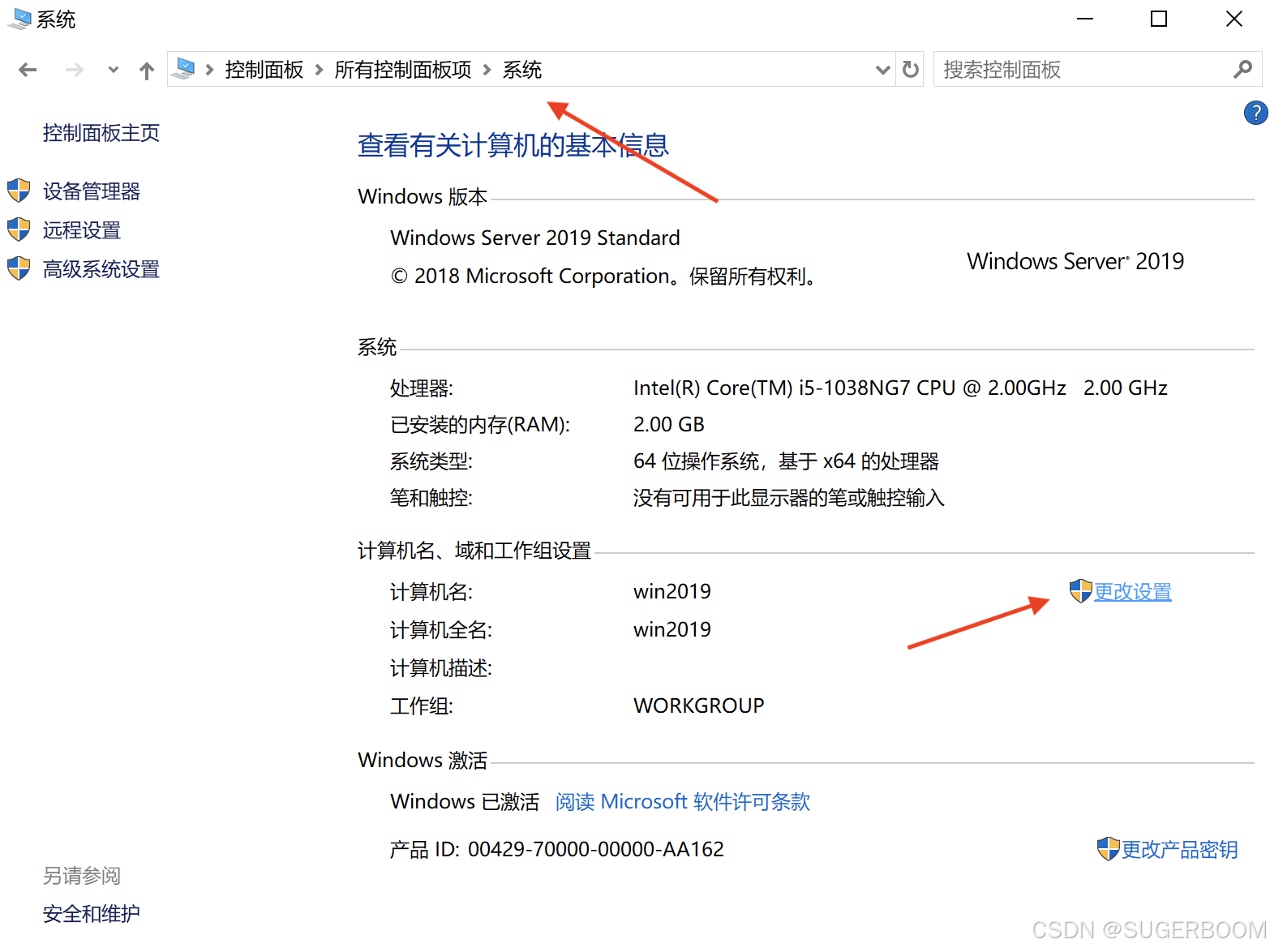Screen dimensions: 1270x952
Task: Expand chevron after 控制面板 breadcrumb
Action: point(319,70)
